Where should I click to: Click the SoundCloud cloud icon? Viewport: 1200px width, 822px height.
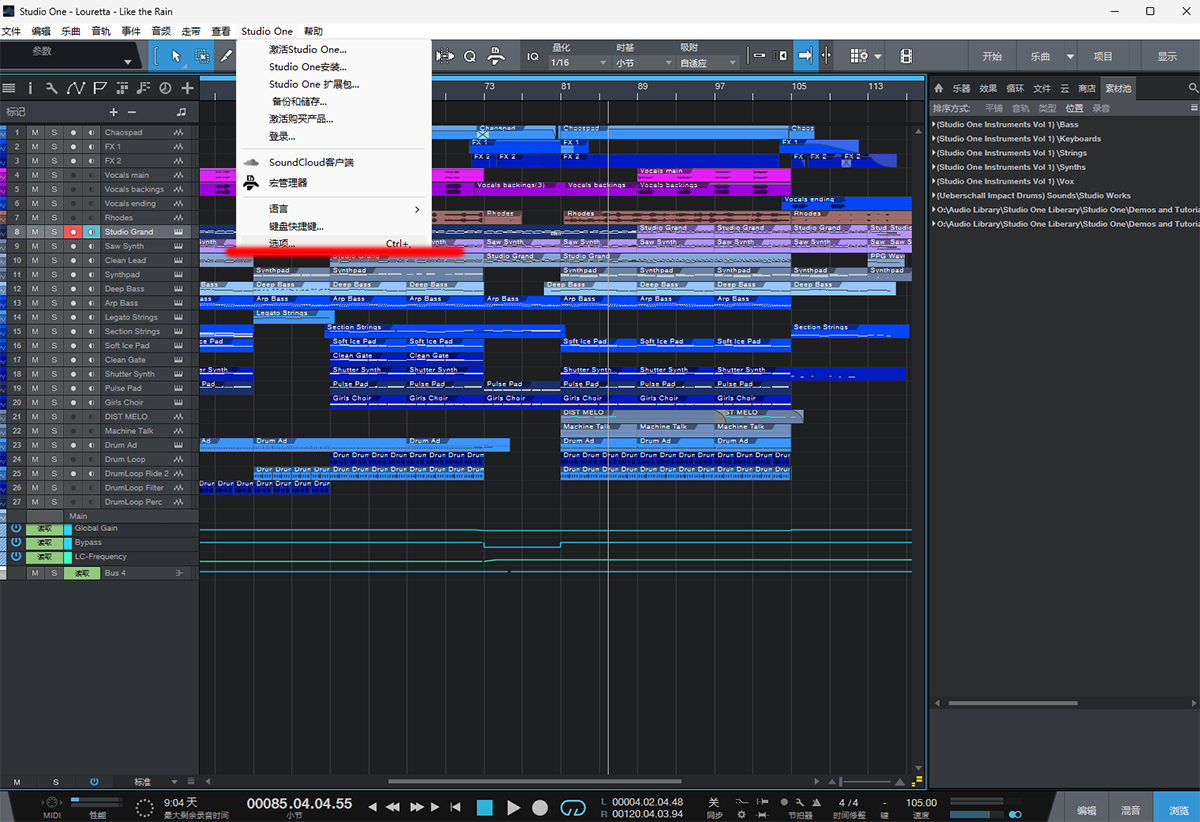(251, 162)
